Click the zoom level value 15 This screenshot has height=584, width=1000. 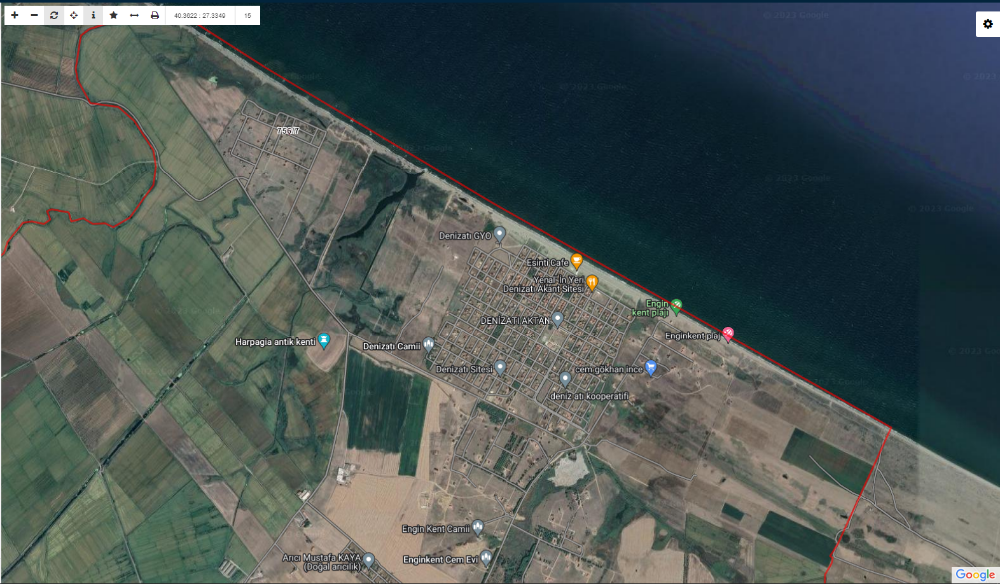pyautogui.click(x=247, y=15)
